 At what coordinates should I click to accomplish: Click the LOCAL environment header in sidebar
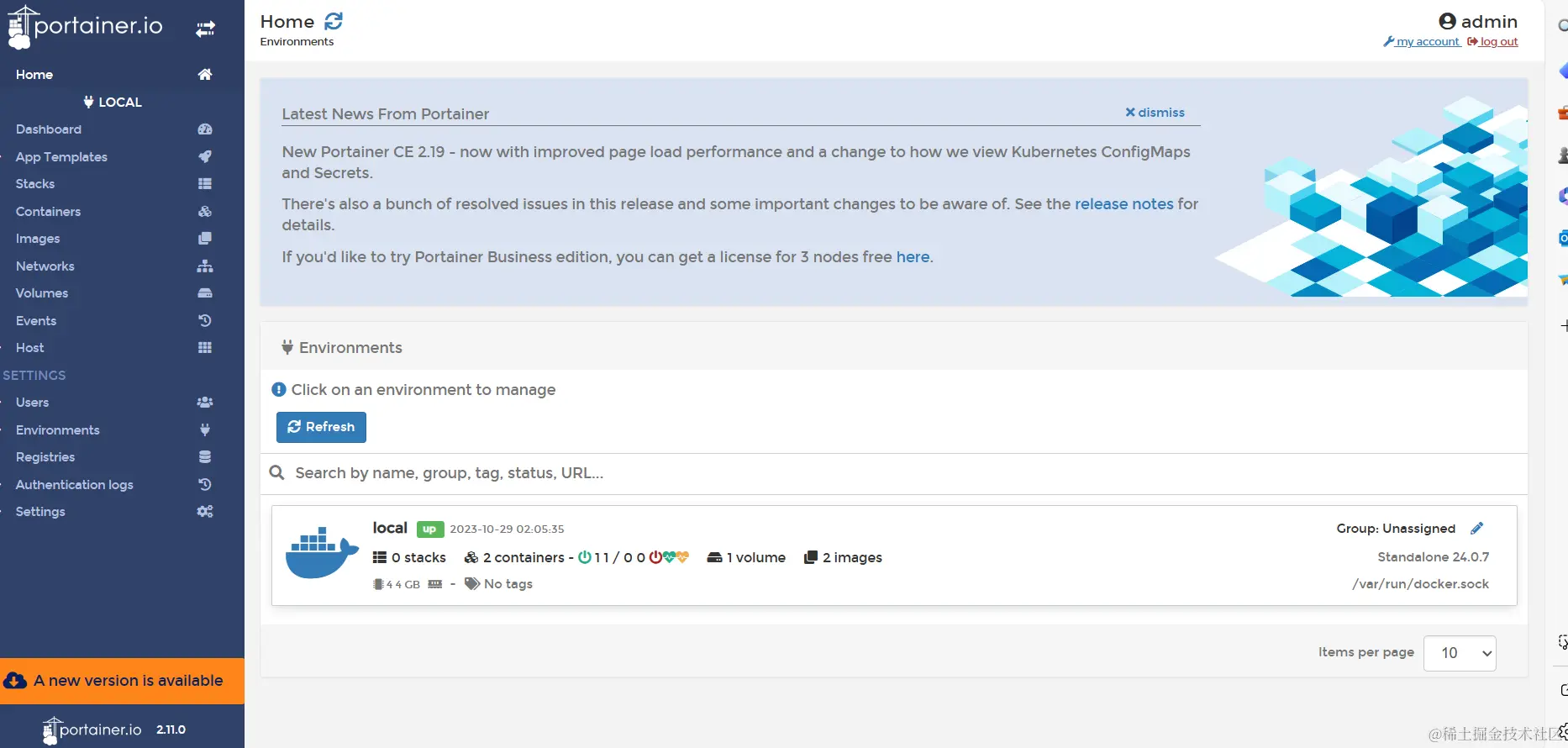[x=113, y=103]
